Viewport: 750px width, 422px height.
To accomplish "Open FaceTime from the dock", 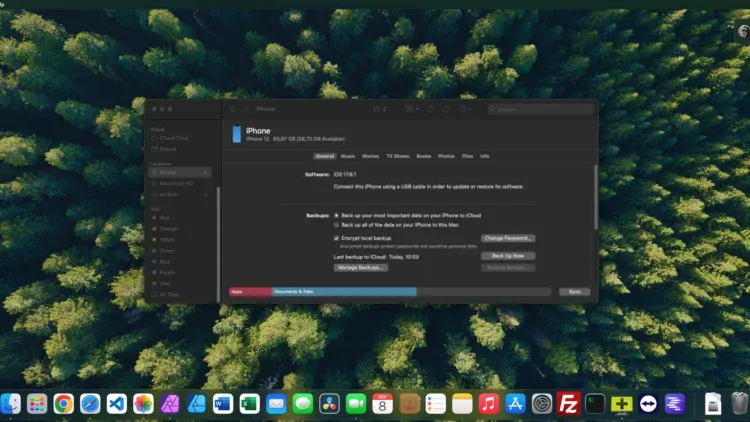I will point(356,404).
